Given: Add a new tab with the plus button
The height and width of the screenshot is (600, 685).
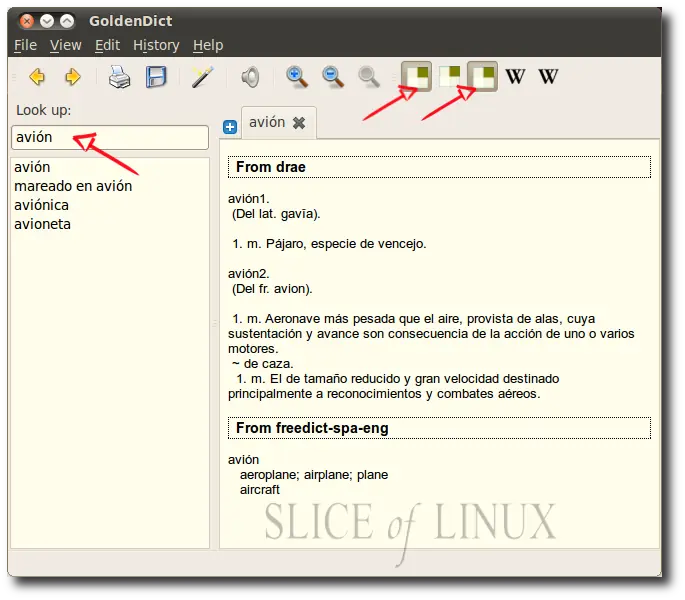Looking at the screenshot, I should (230, 127).
